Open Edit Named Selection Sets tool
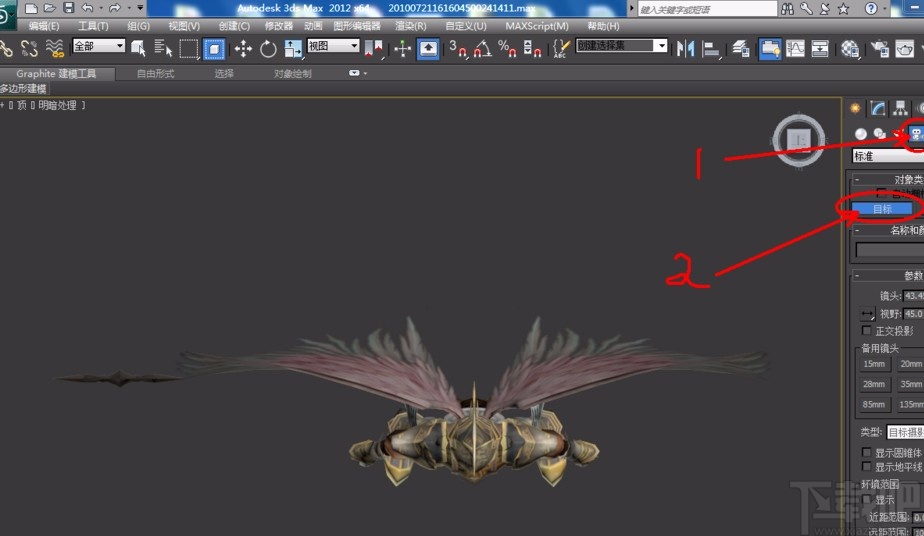Image resolution: width=924 pixels, height=536 pixels. point(561,49)
